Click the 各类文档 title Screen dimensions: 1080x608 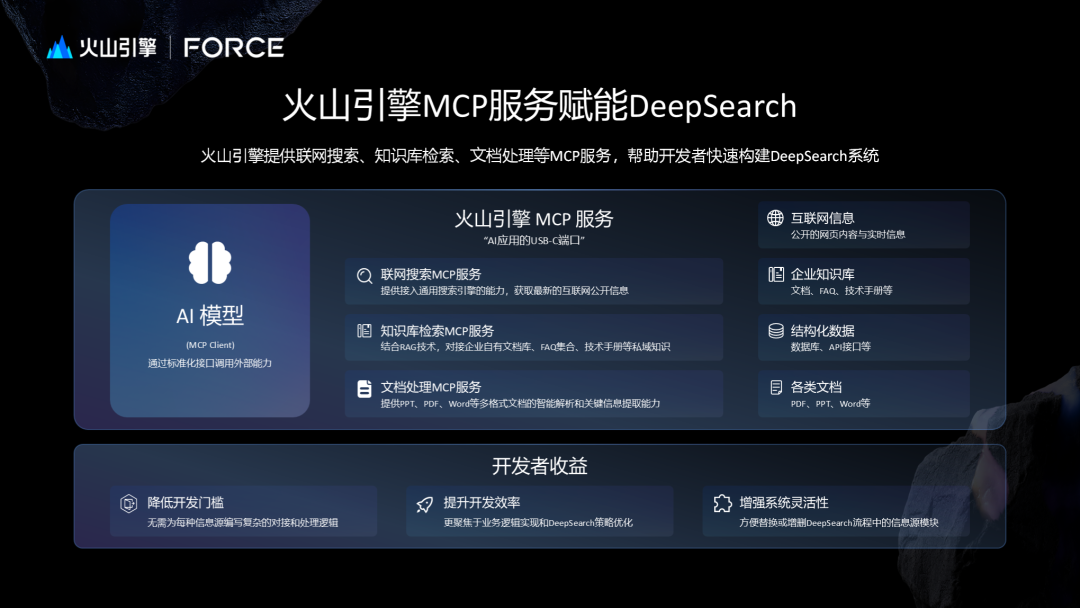pyautogui.click(x=816, y=388)
